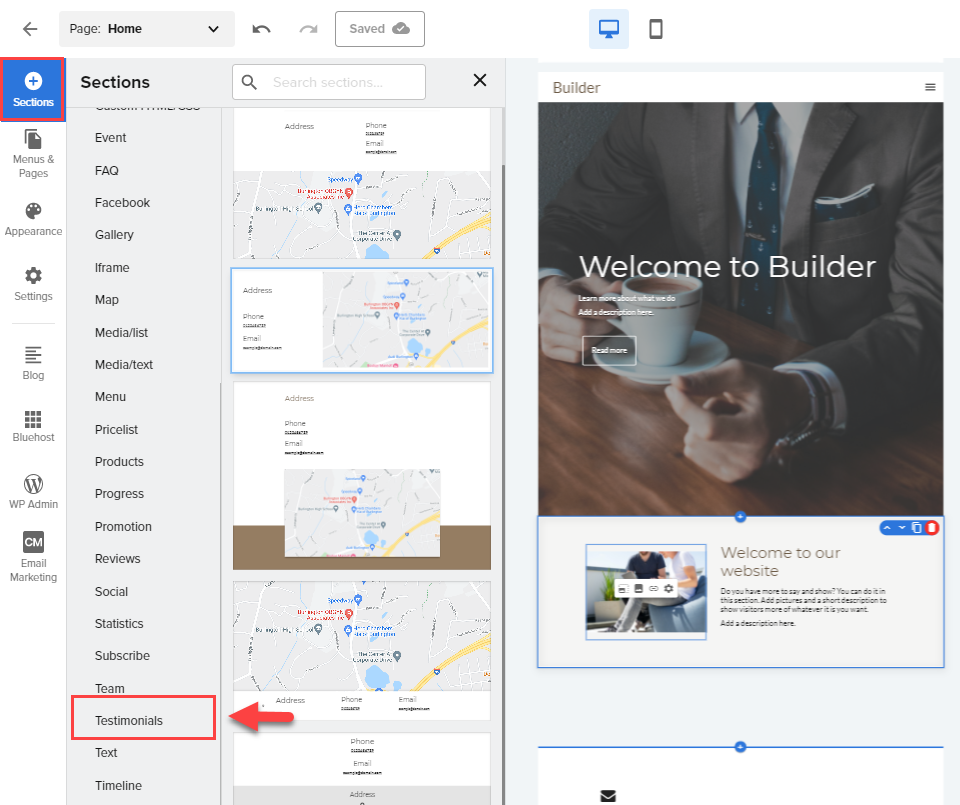
Task: Click the Welcome to Builder heading
Action: (x=727, y=266)
